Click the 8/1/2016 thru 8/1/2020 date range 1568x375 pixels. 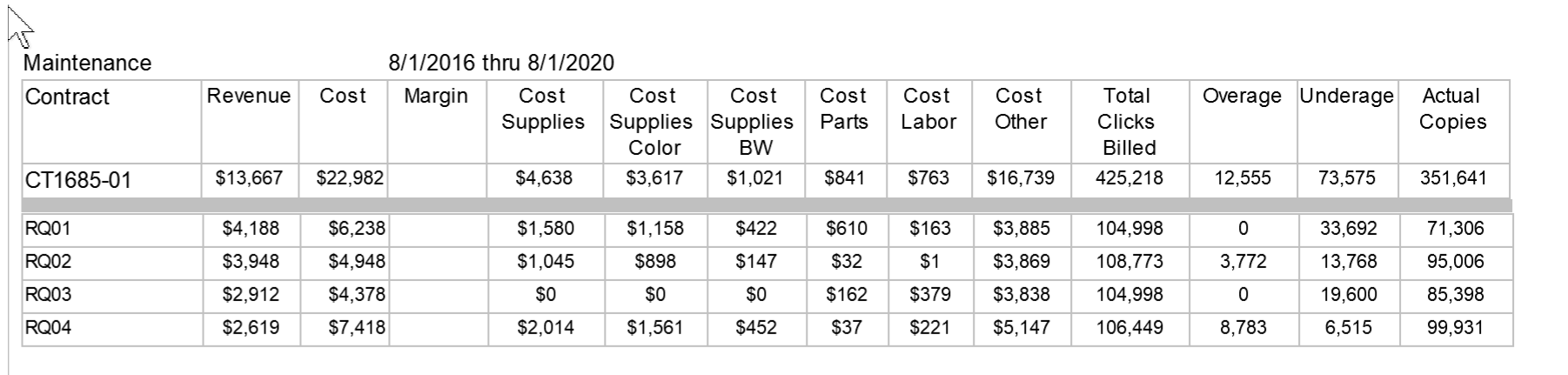(501, 63)
